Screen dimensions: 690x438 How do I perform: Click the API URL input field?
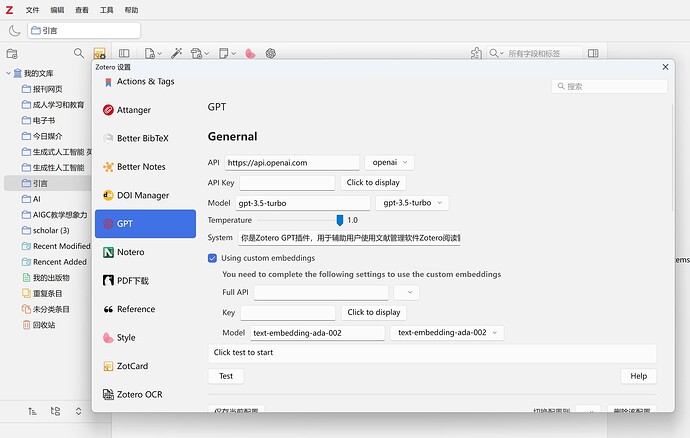(x=292, y=163)
